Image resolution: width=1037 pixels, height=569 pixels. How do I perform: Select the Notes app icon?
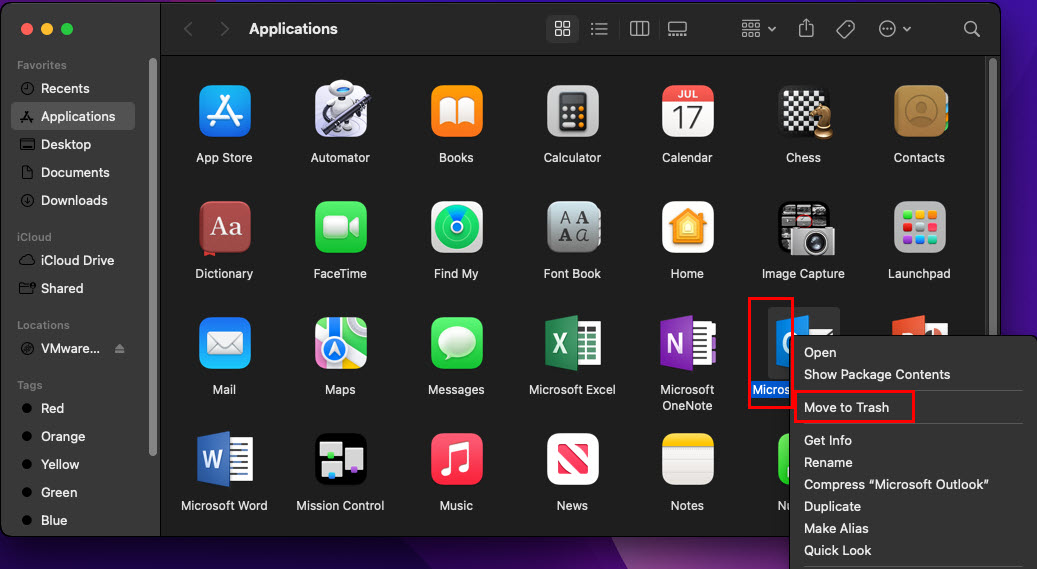click(x=687, y=459)
